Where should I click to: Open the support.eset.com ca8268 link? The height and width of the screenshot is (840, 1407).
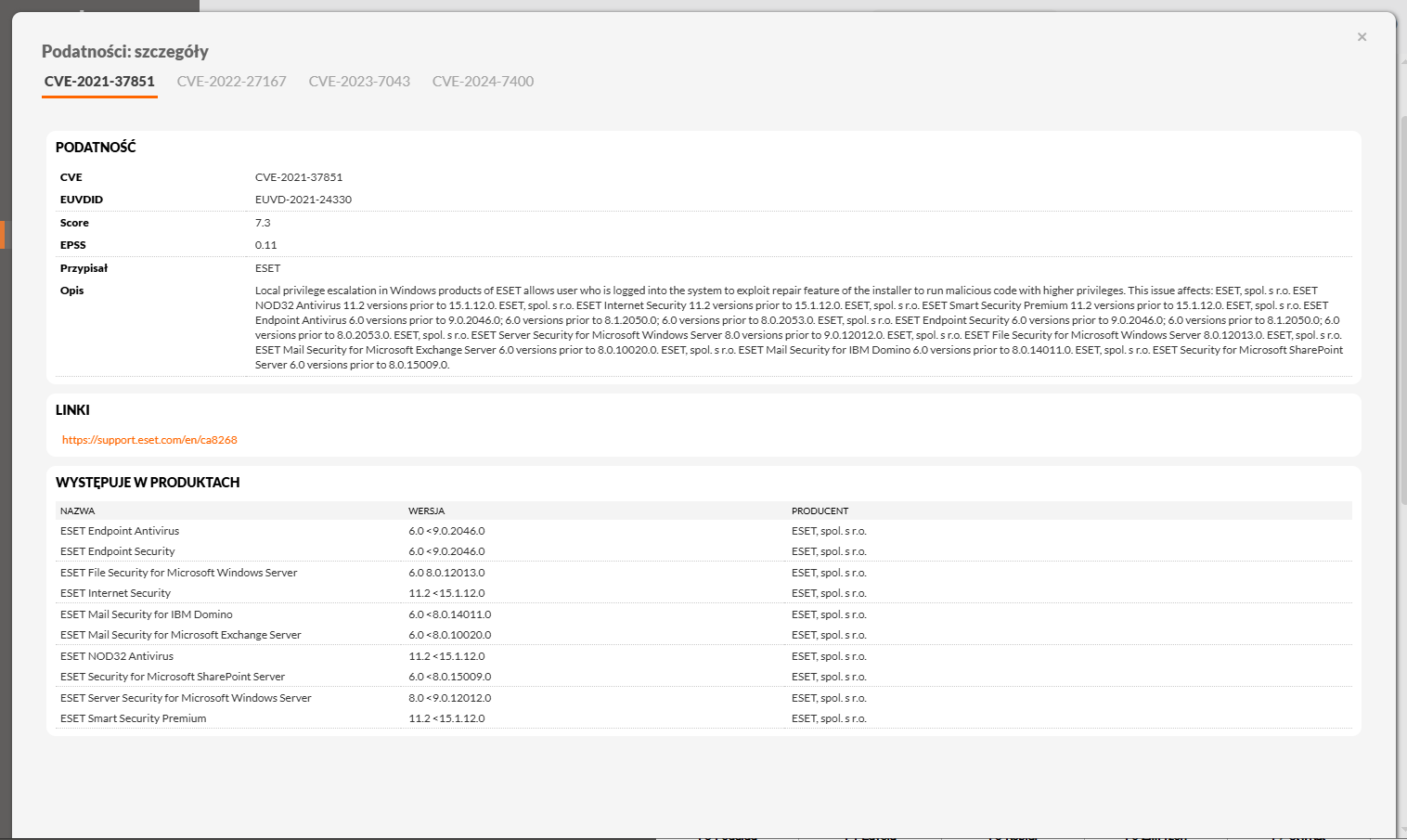pos(149,440)
